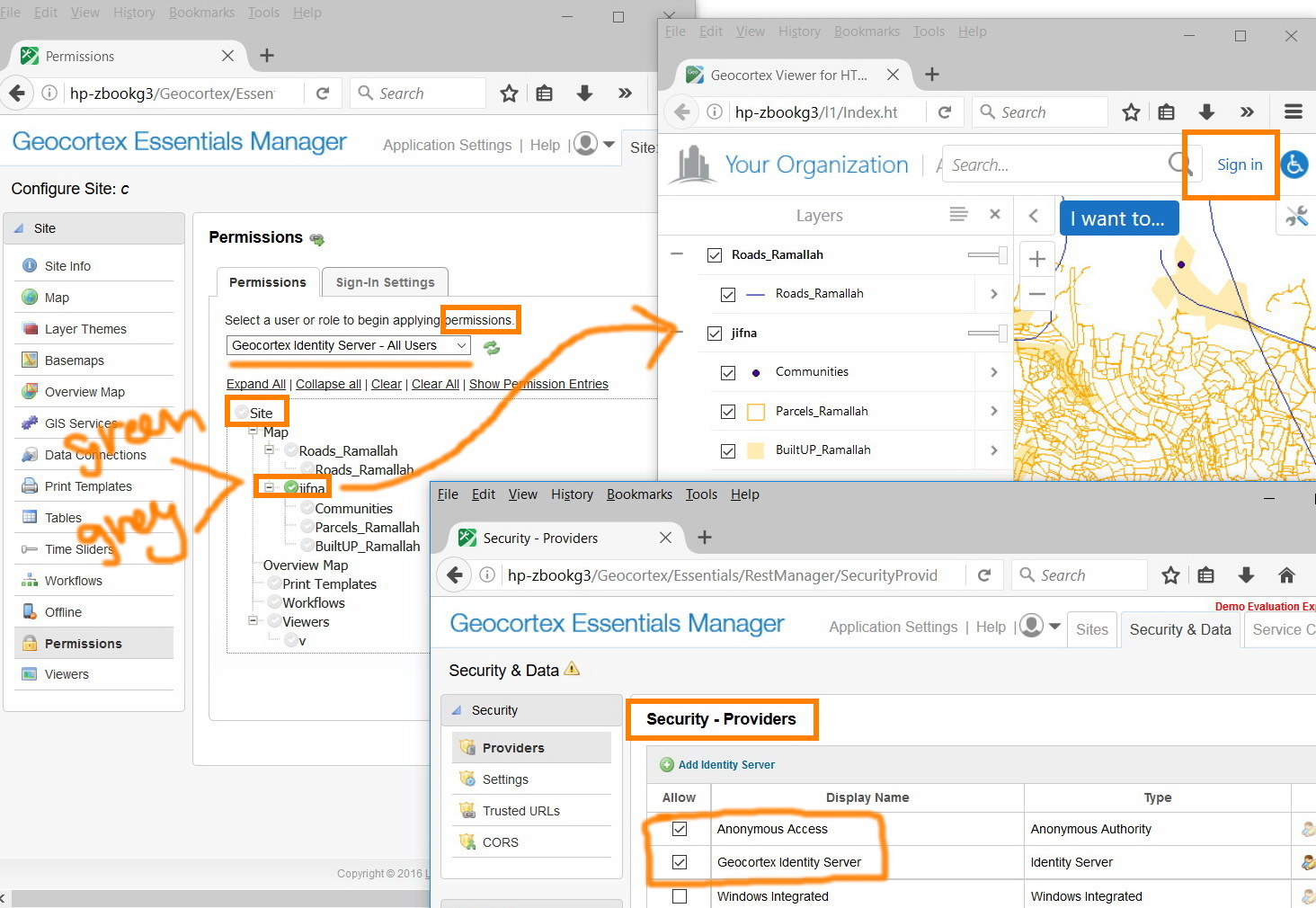Image resolution: width=1316 pixels, height=908 pixels.
Task: Switch to the Sign-In Settings tab
Action: point(385,282)
